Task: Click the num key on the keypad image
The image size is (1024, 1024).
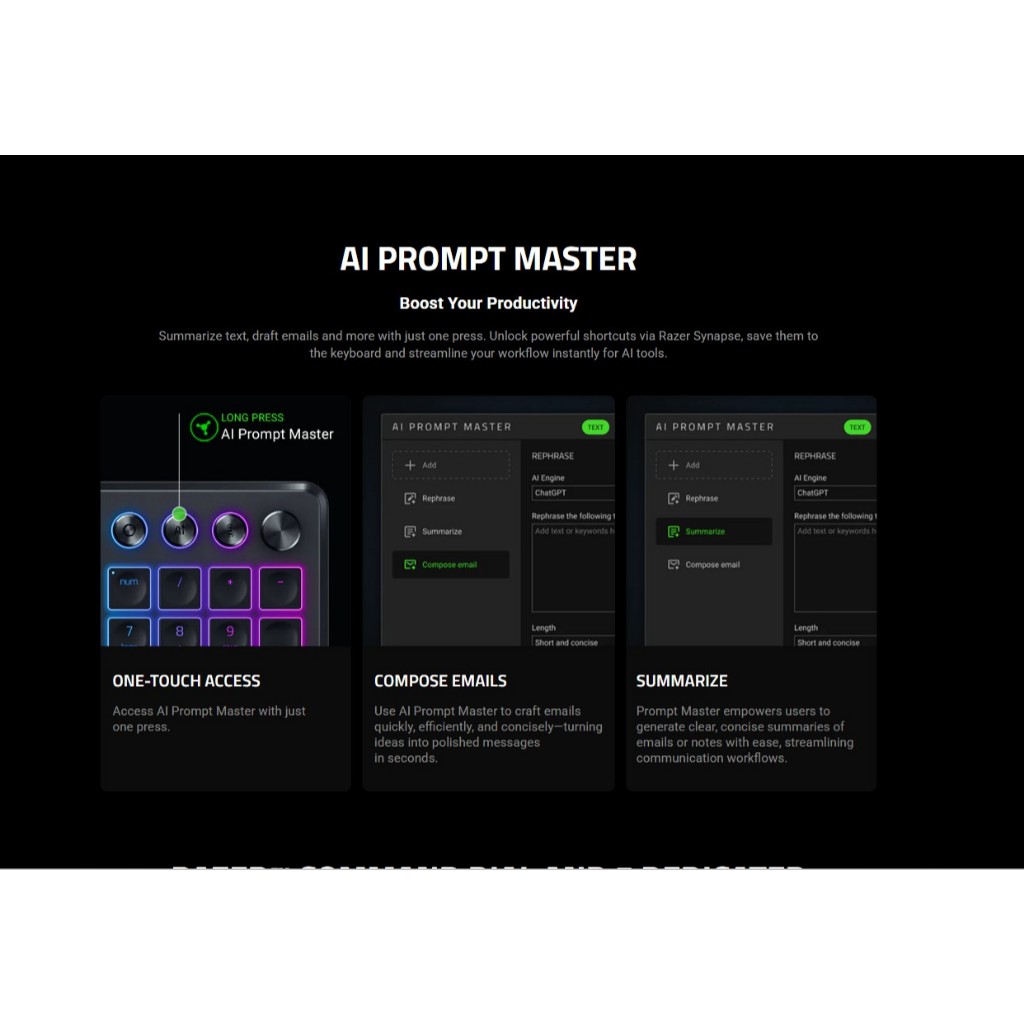Action: click(x=129, y=588)
